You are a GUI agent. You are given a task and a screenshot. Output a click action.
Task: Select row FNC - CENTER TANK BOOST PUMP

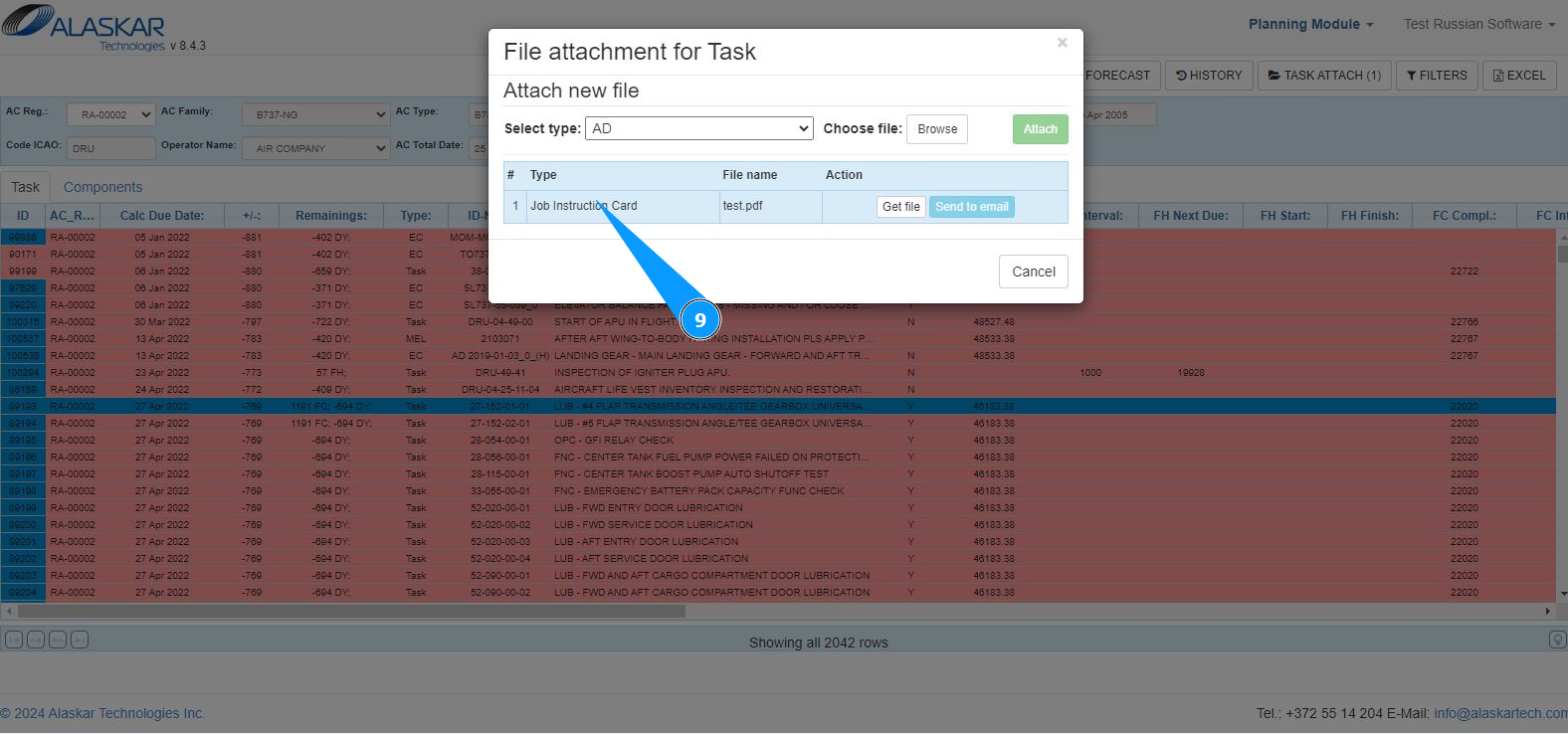point(778,473)
